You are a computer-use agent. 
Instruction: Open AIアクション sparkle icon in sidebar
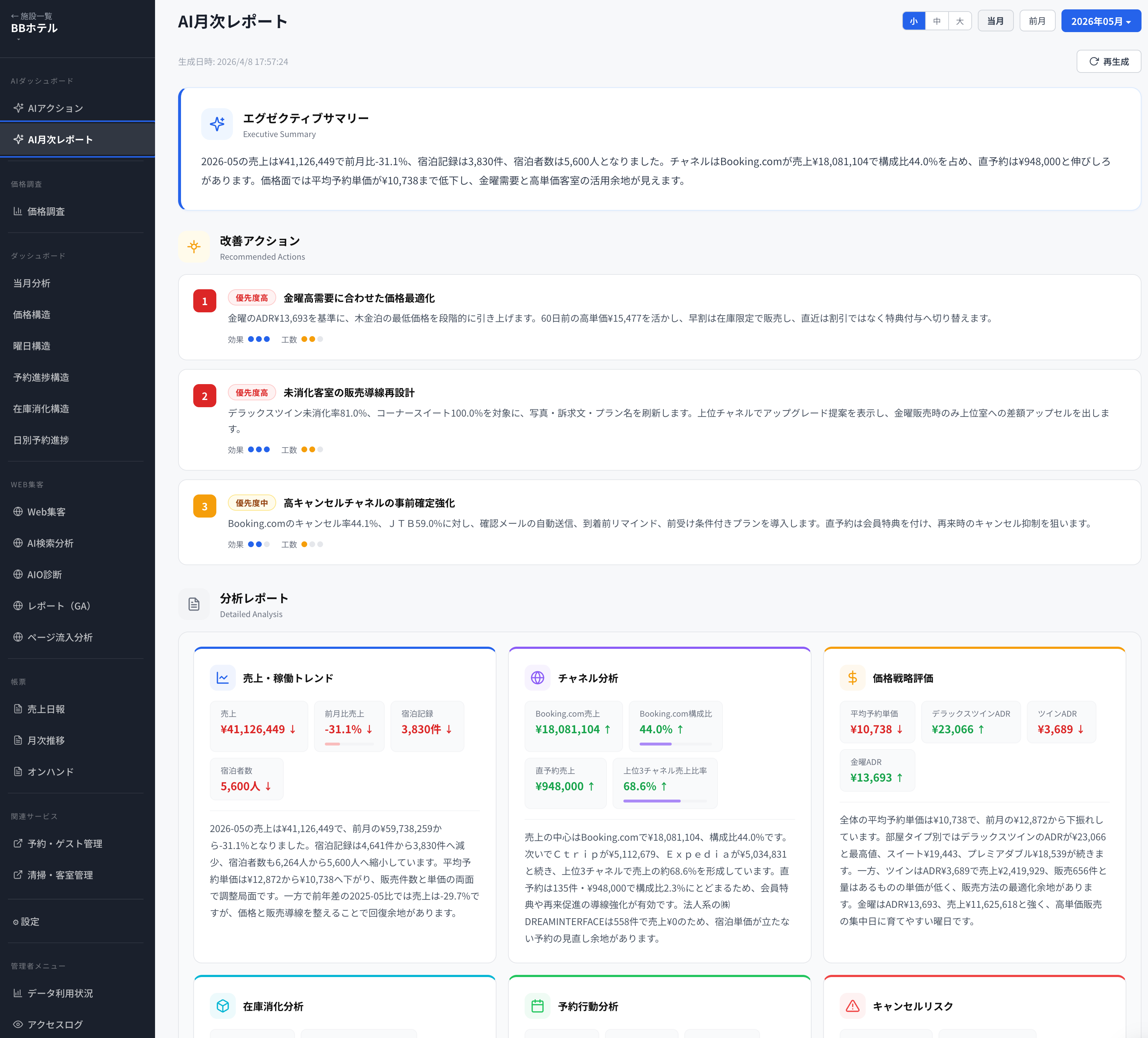(x=18, y=108)
